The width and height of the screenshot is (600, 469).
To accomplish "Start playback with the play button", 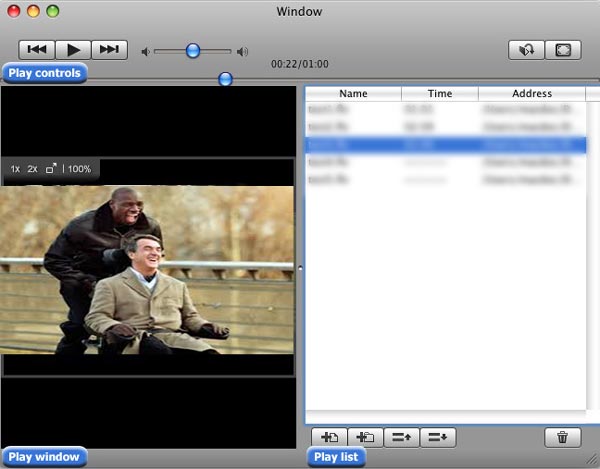I will click(73, 50).
